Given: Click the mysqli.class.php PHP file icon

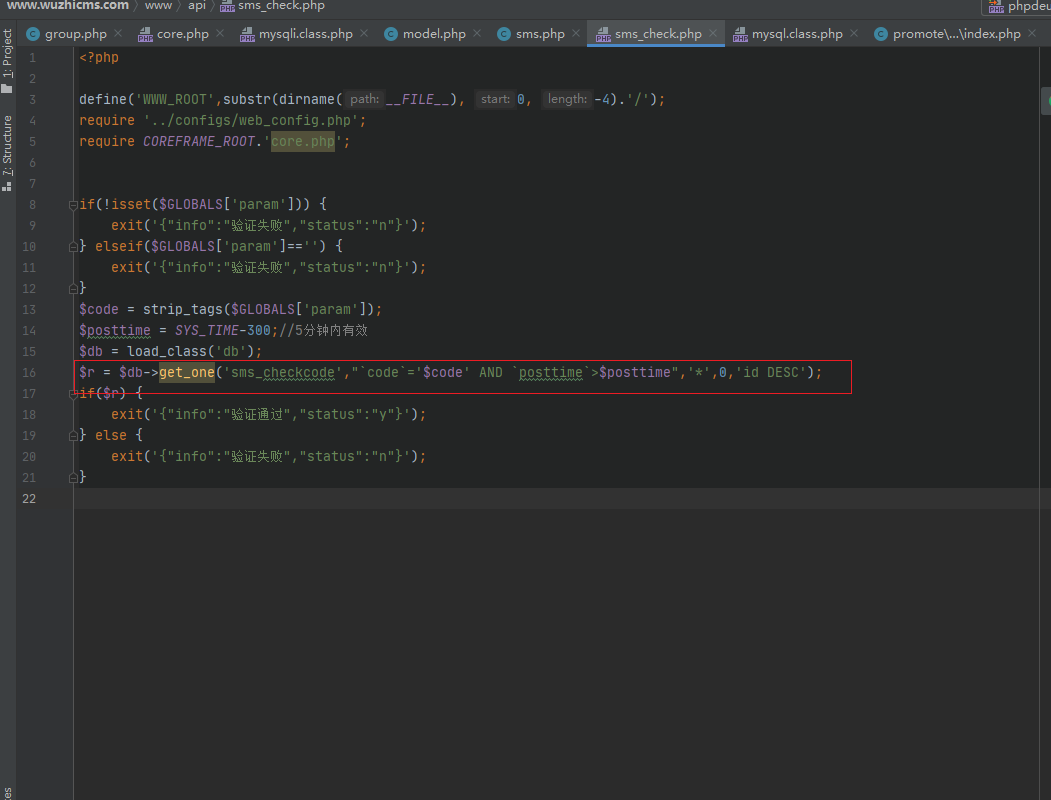Looking at the screenshot, I should tap(247, 34).
